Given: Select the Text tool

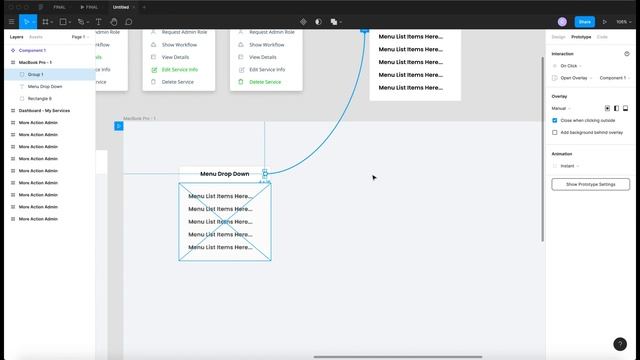Looking at the screenshot, I should [98, 22].
